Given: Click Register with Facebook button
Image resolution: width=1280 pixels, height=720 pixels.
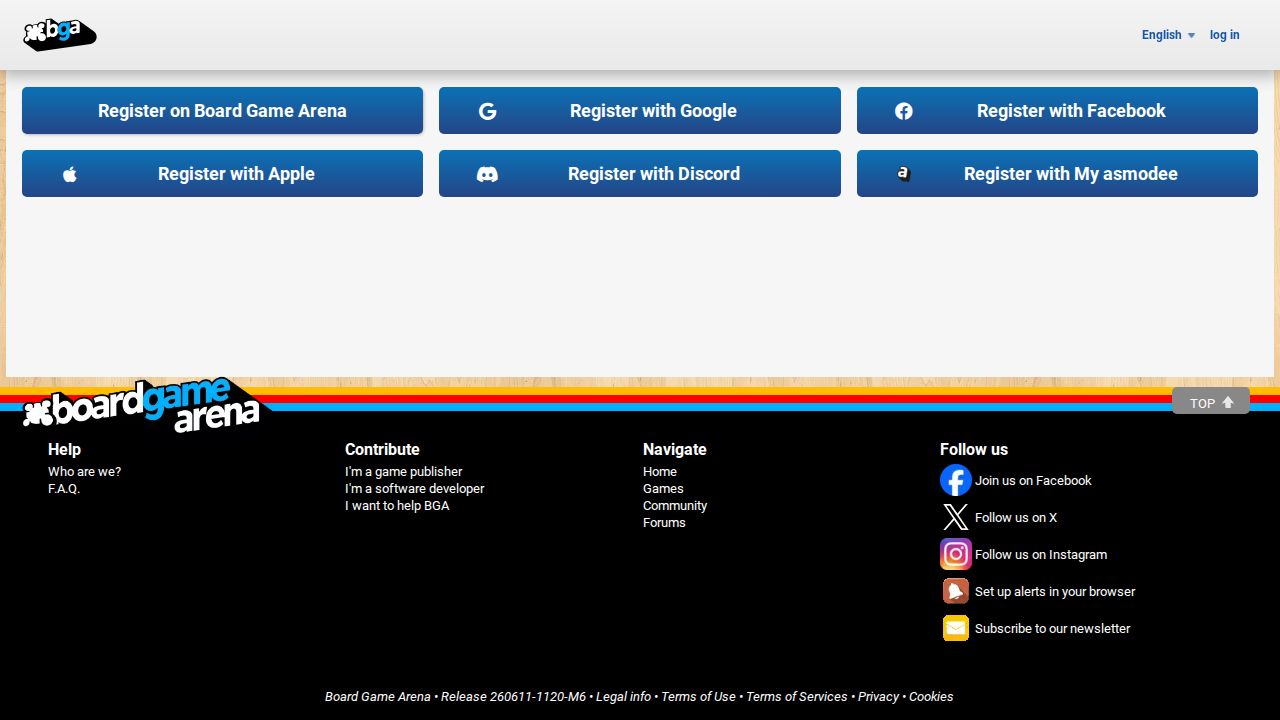Looking at the screenshot, I should [1057, 111].
